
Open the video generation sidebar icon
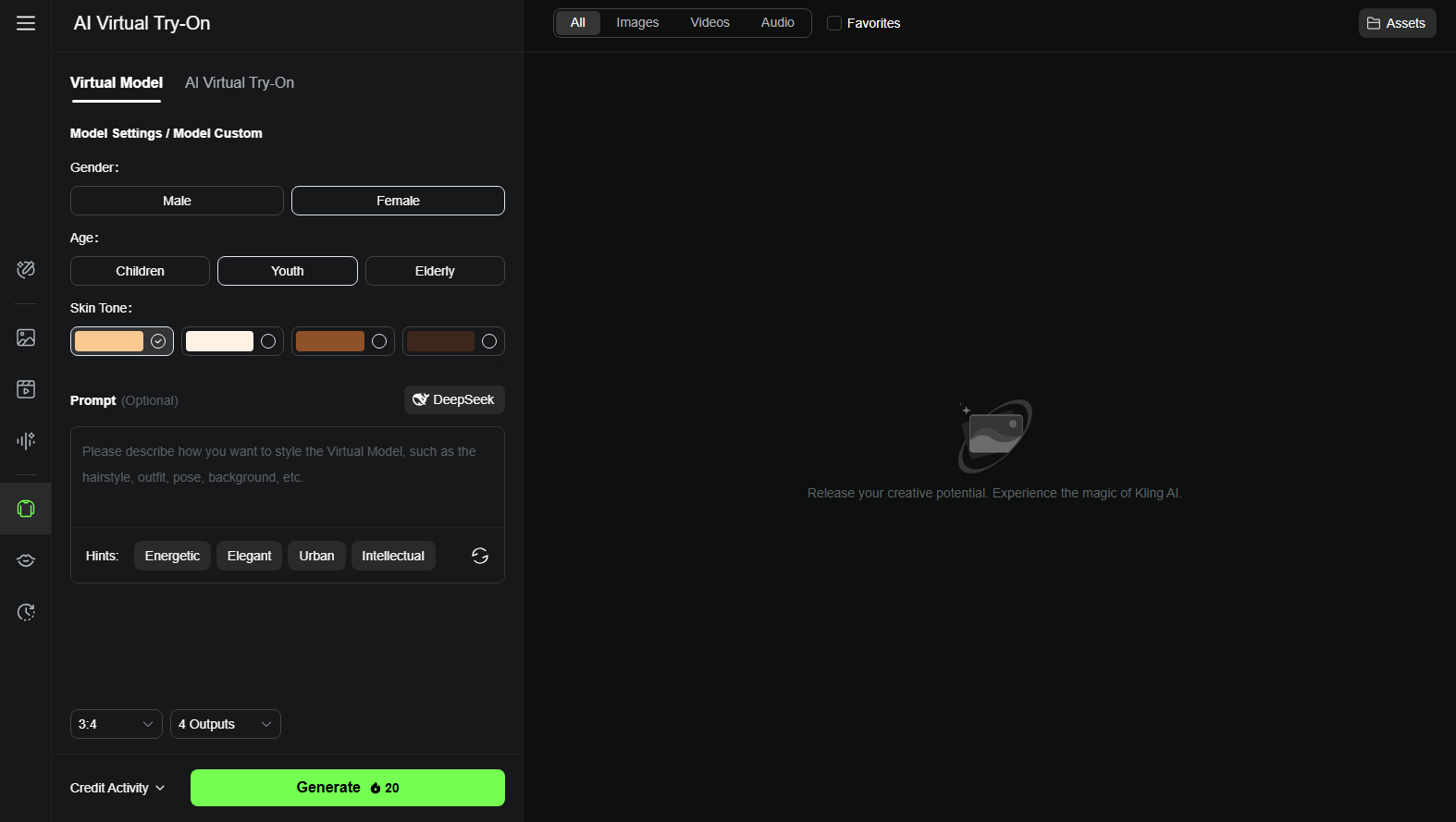point(26,389)
